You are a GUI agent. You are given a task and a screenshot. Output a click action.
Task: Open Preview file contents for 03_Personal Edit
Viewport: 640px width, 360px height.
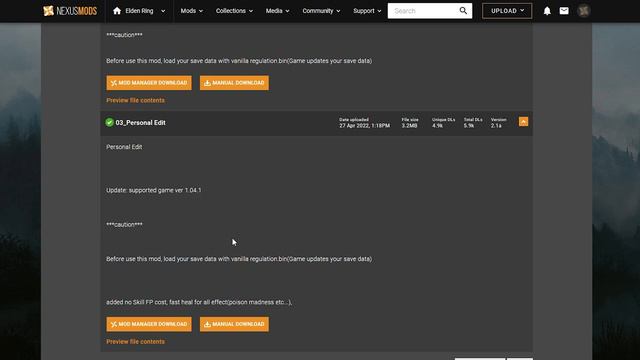tap(136, 342)
